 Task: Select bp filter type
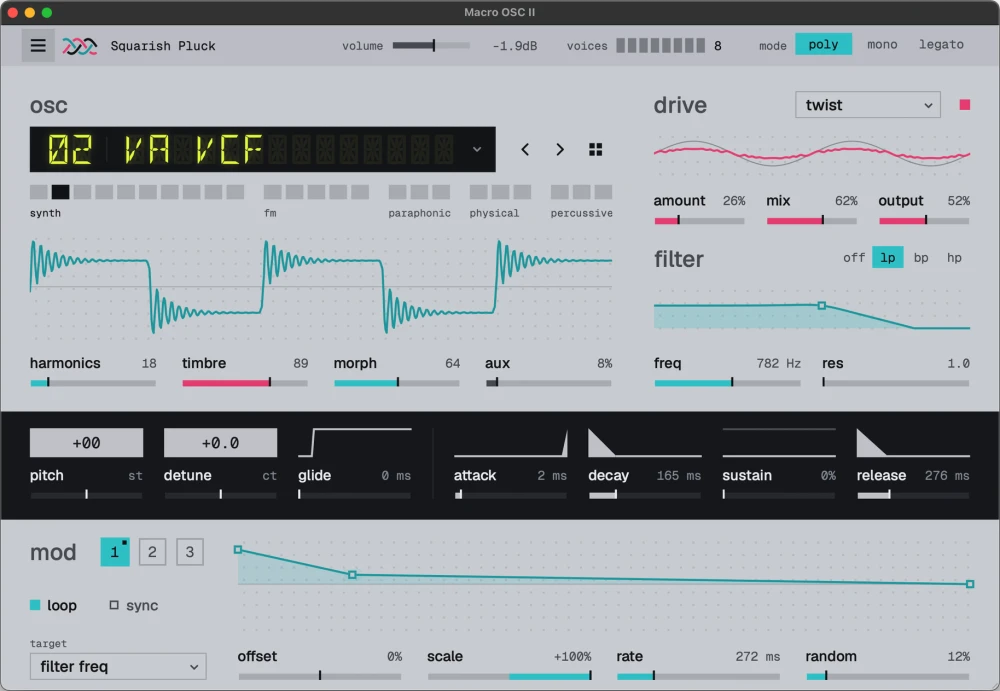click(921, 258)
